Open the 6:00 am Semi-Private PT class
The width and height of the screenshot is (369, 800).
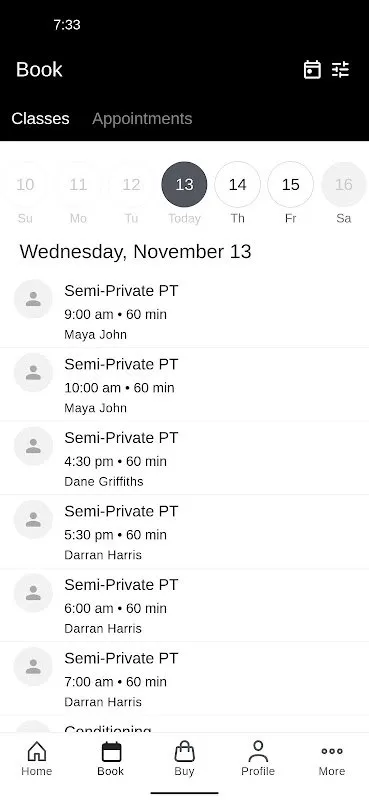coord(184,606)
